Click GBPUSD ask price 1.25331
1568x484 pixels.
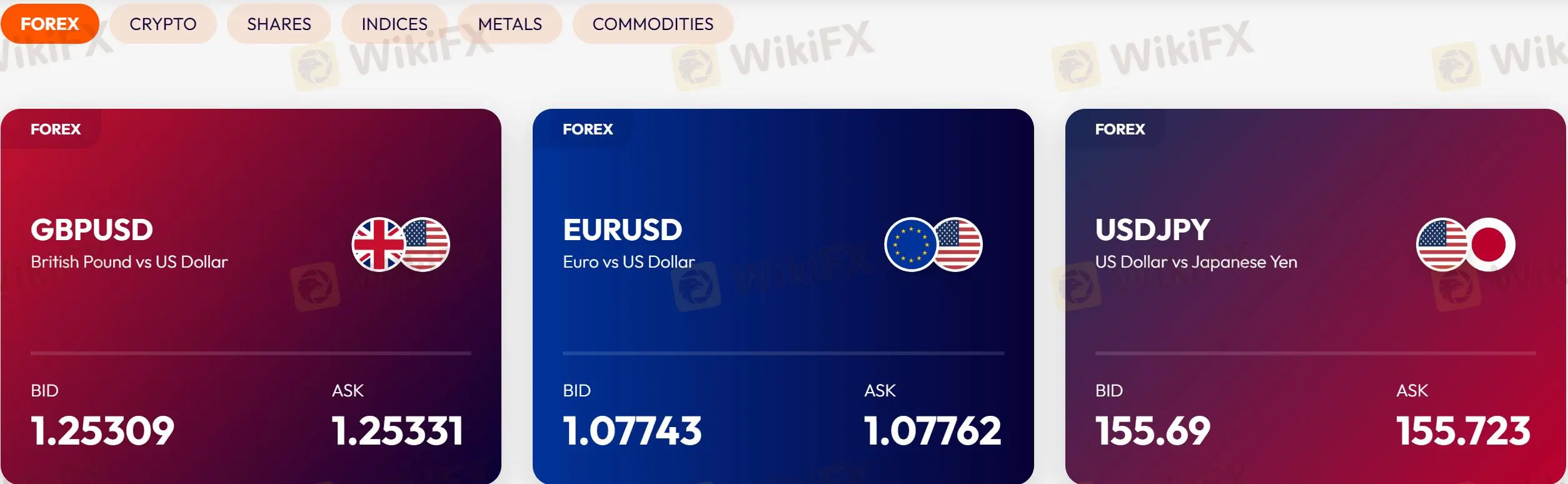coord(398,431)
